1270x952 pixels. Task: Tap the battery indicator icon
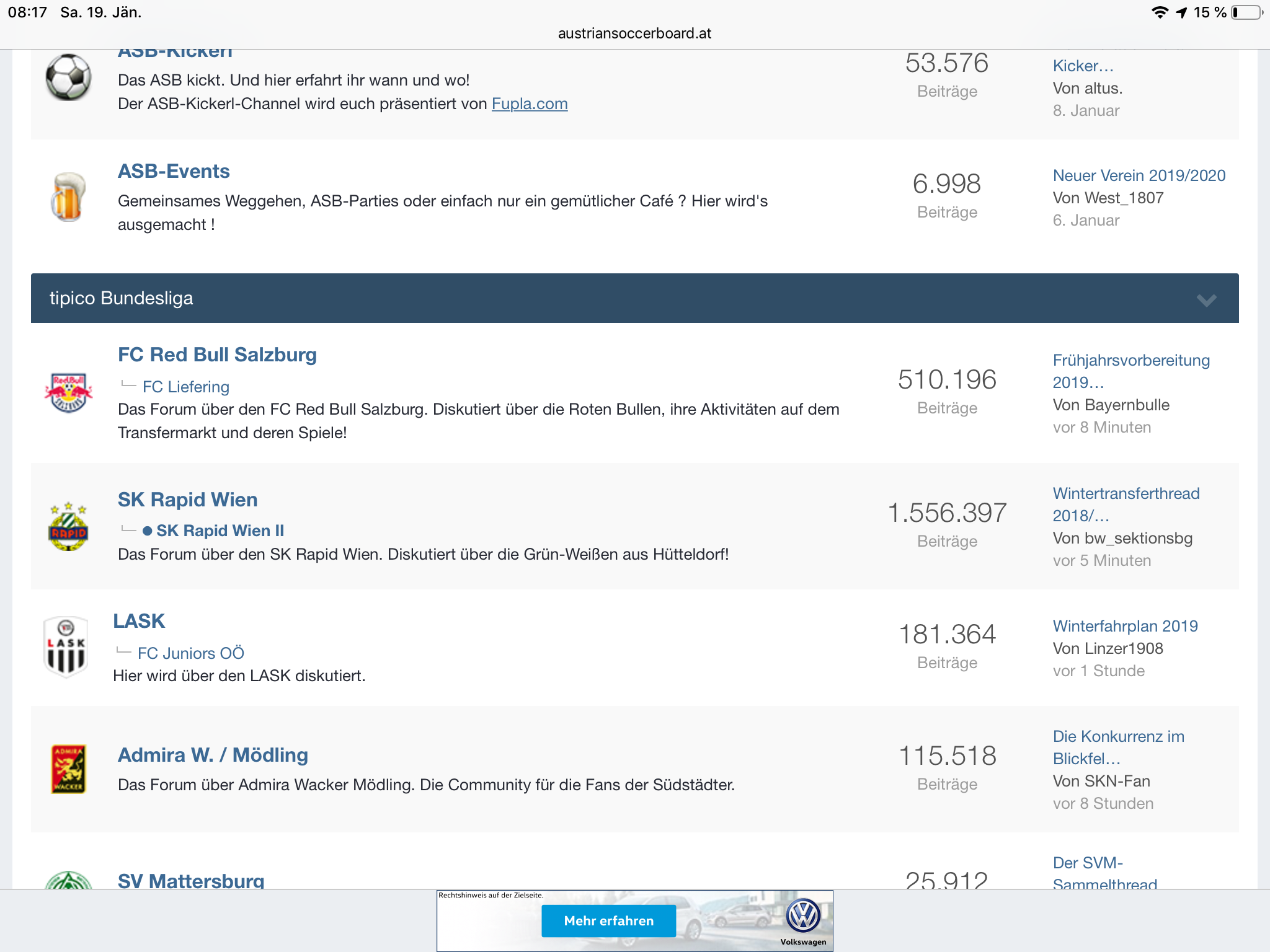point(1247,12)
